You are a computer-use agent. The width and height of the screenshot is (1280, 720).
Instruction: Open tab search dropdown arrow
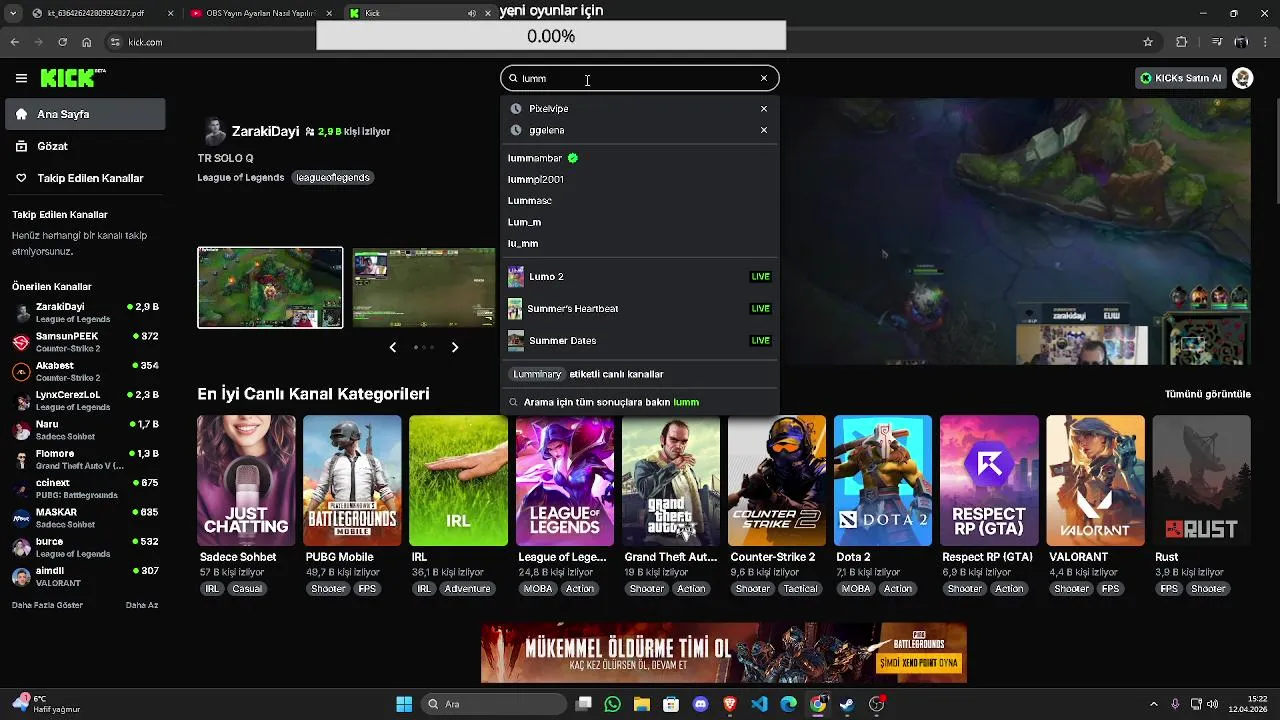12,13
